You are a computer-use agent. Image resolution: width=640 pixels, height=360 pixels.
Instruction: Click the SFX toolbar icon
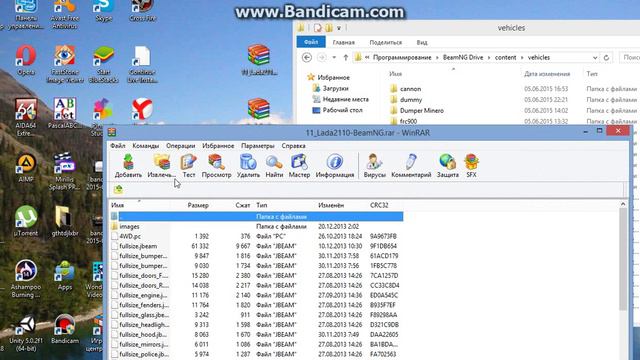click(x=471, y=166)
